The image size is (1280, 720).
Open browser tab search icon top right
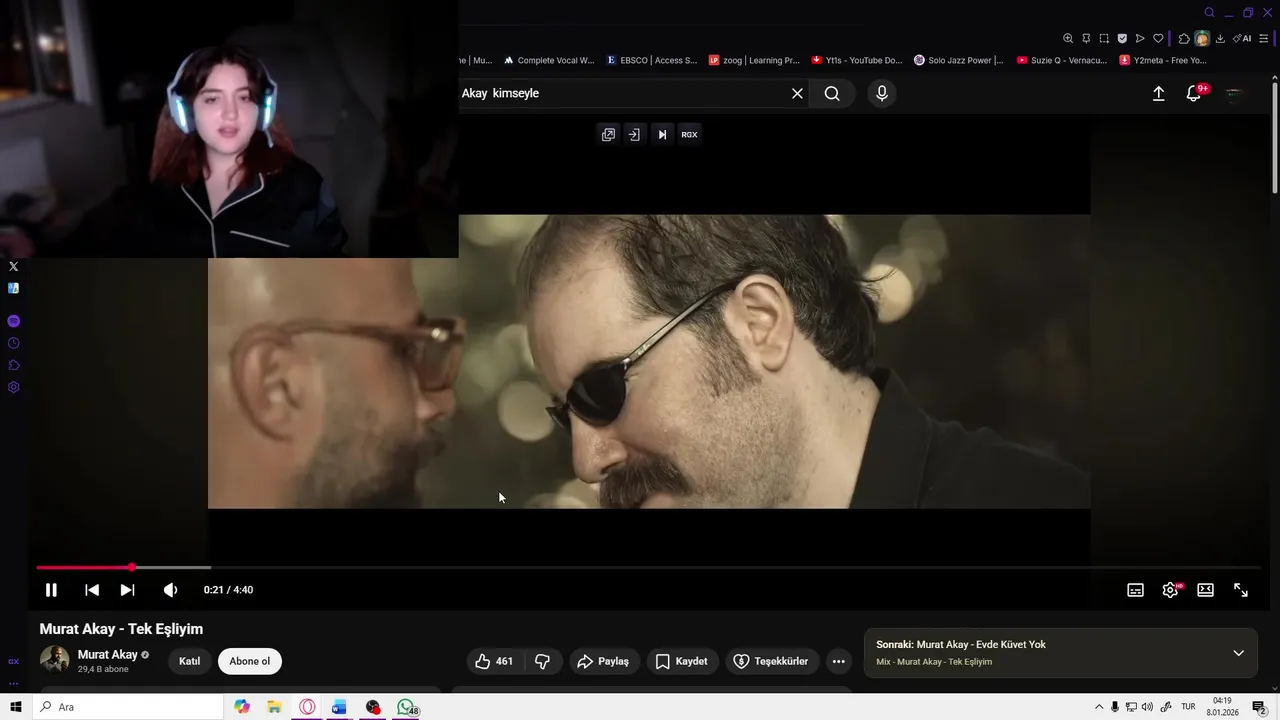pyautogui.click(x=1209, y=12)
